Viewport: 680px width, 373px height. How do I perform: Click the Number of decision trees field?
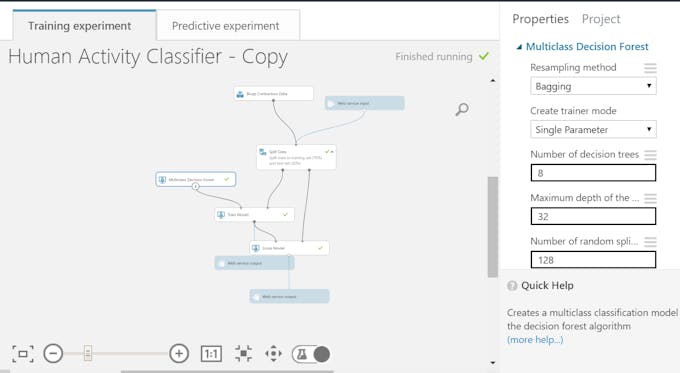[593, 173]
